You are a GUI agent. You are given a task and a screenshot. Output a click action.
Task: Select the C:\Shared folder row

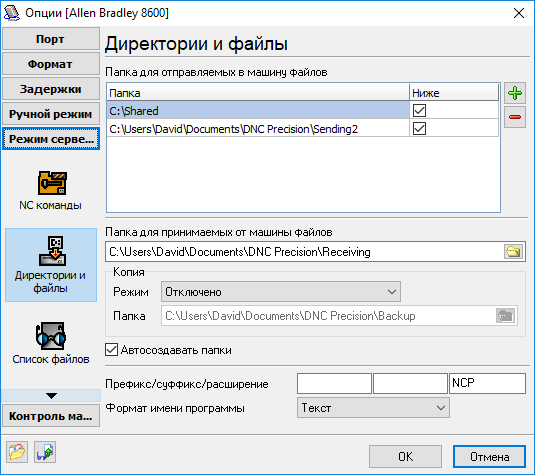[258, 111]
